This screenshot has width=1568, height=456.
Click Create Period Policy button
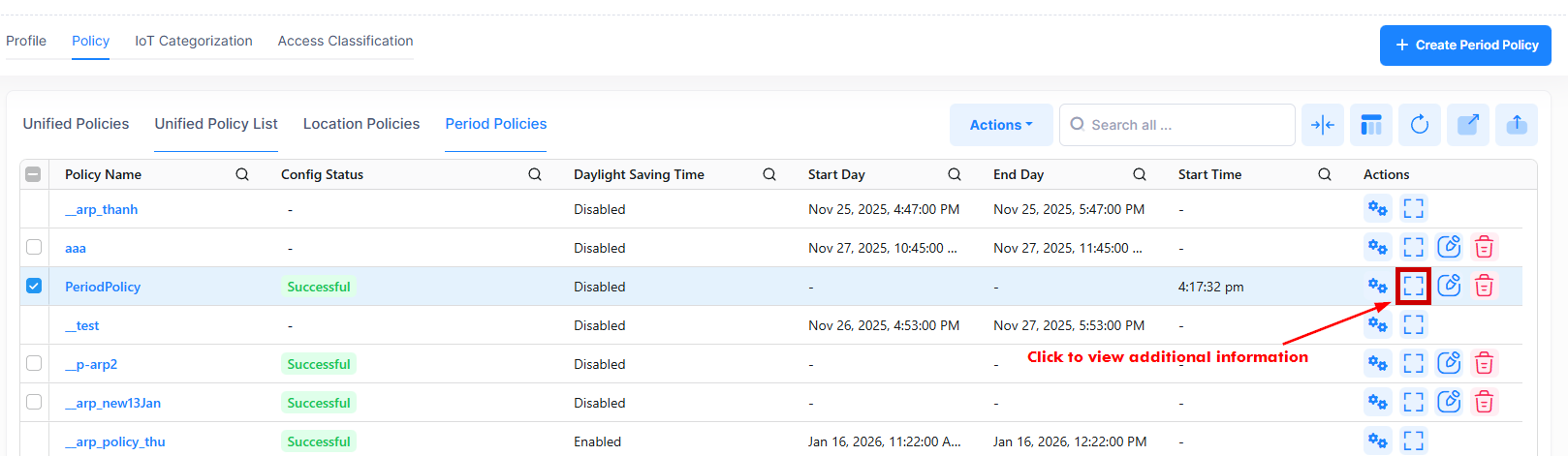(1465, 46)
